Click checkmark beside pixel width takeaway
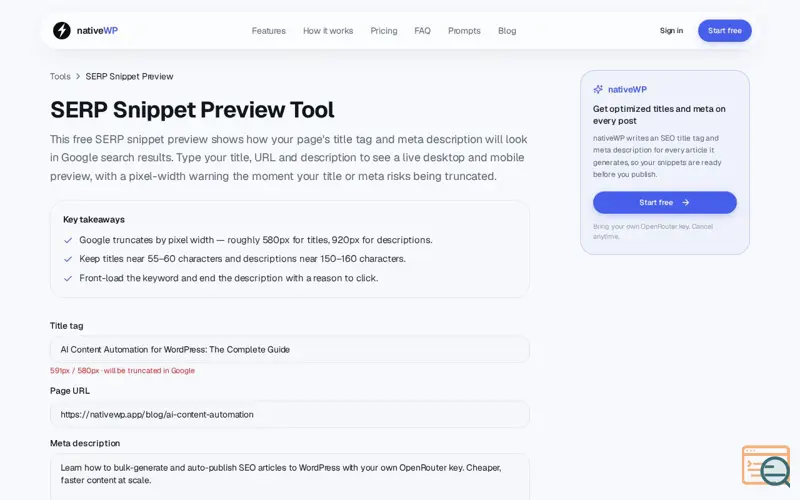This screenshot has height=500, width=800. [68, 240]
